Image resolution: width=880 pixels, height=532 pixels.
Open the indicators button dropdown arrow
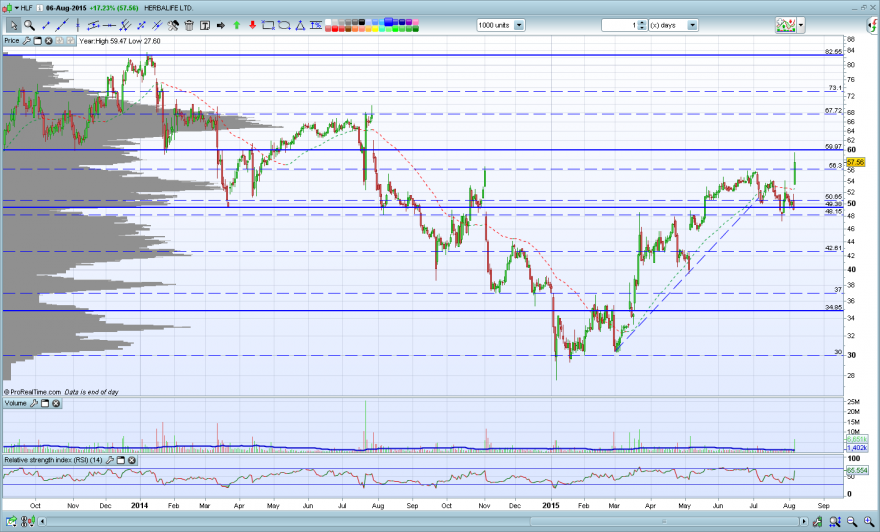[801, 25]
